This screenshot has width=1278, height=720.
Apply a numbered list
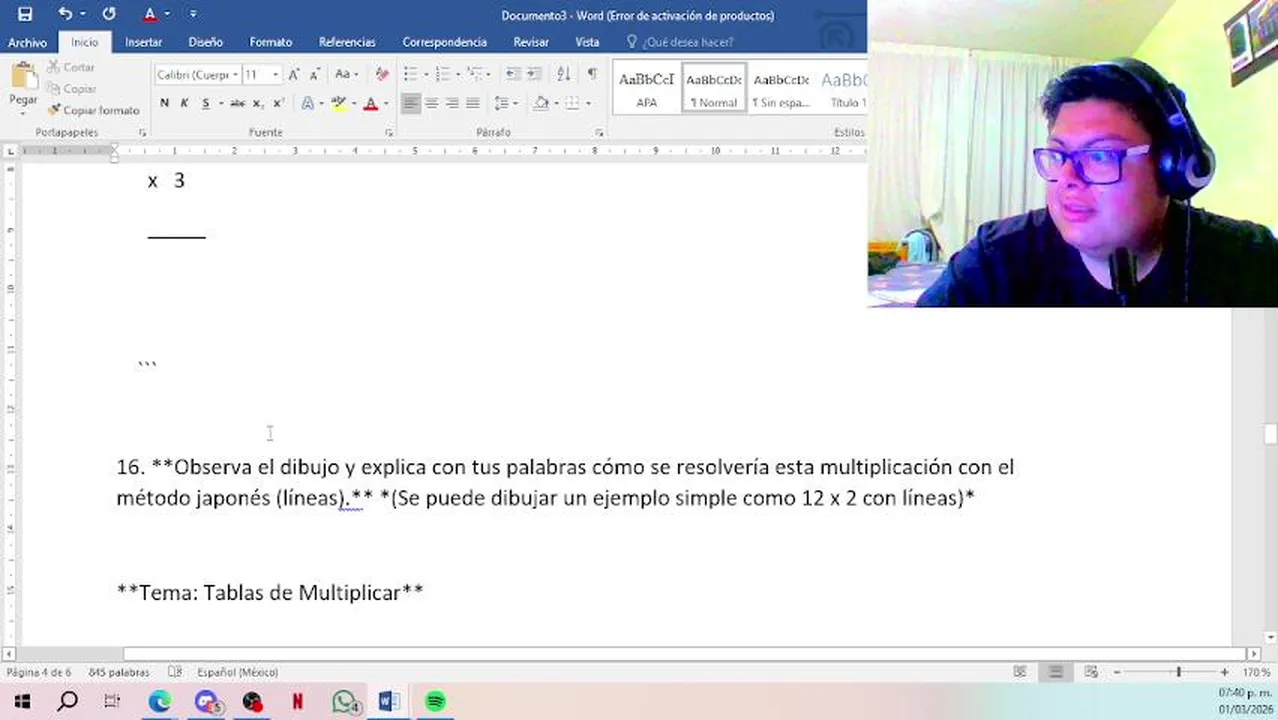(x=442, y=74)
